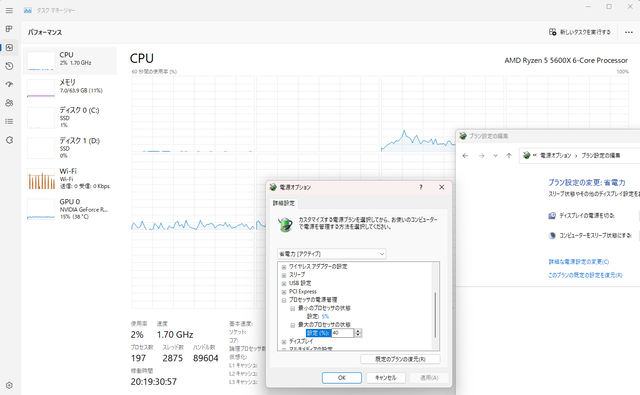Image resolution: width=640 pixels, height=395 pixels.
Task: Click sleep moon icon beside コンピューターをスリープ状態にする
Action: coord(552,235)
